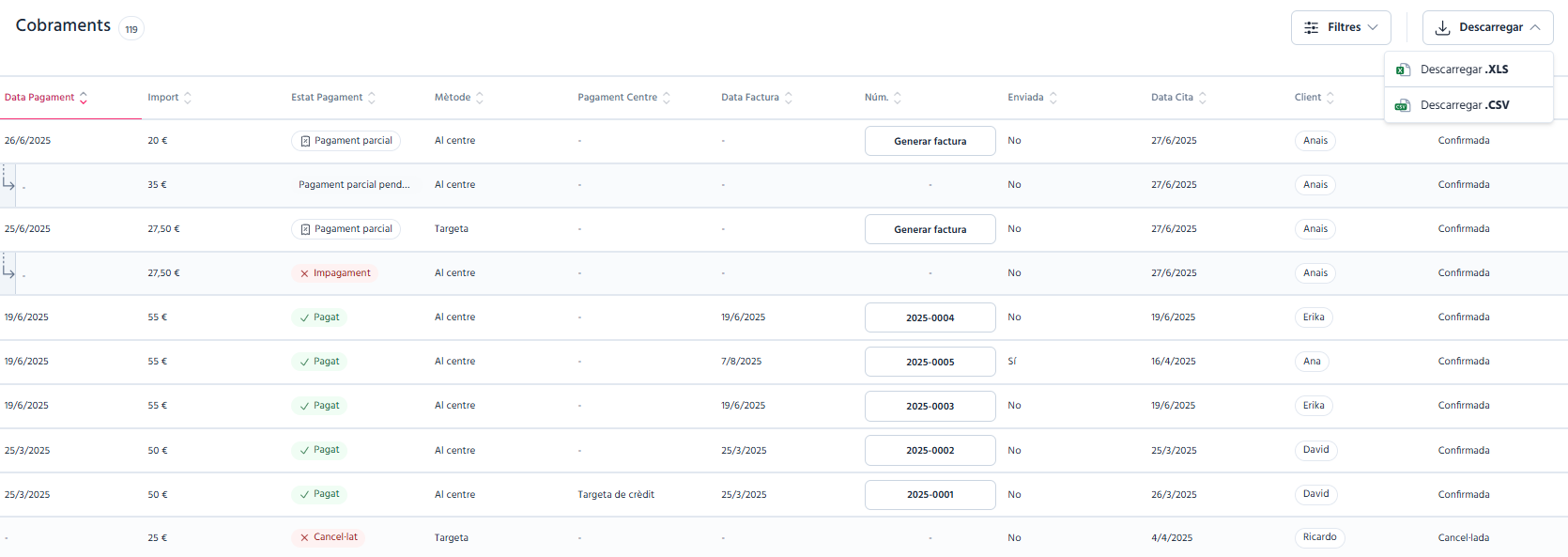The image size is (1568, 557).
Task: Click sort arrows beside Enviada header
Action: [x=1053, y=98]
